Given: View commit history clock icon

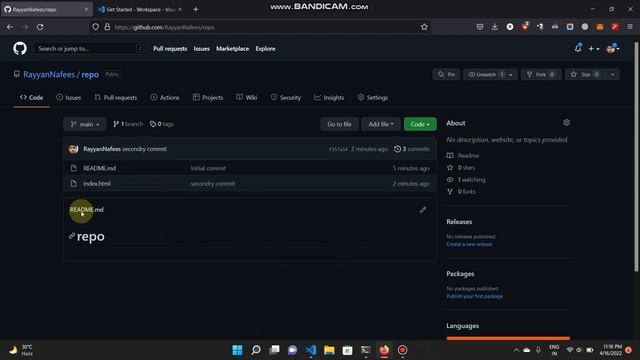Looking at the screenshot, I should click(x=397, y=149).
